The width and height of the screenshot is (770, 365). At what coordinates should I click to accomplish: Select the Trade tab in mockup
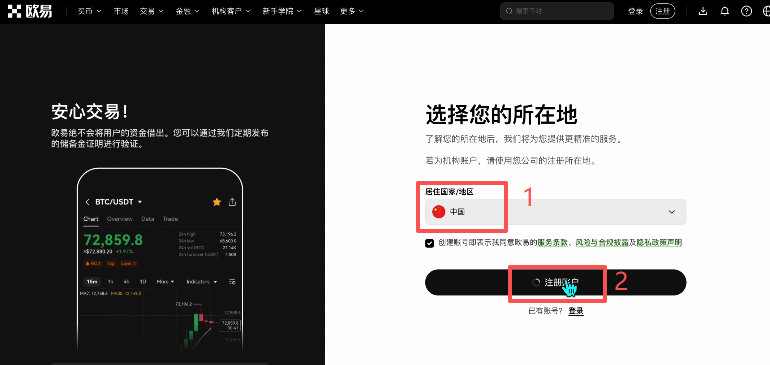tap(170, 219)
